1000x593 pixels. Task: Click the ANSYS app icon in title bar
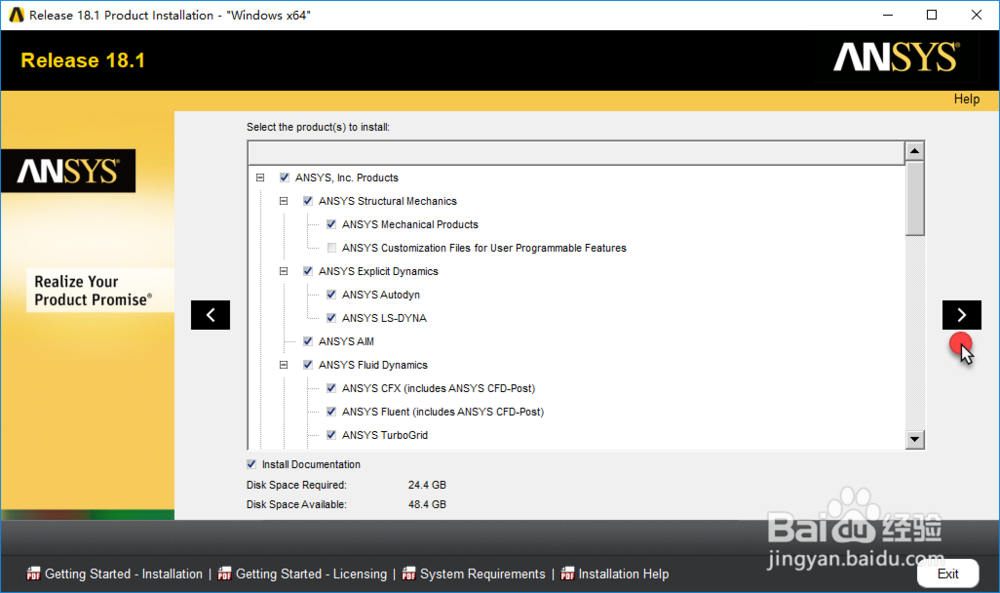tap(17, 15)
